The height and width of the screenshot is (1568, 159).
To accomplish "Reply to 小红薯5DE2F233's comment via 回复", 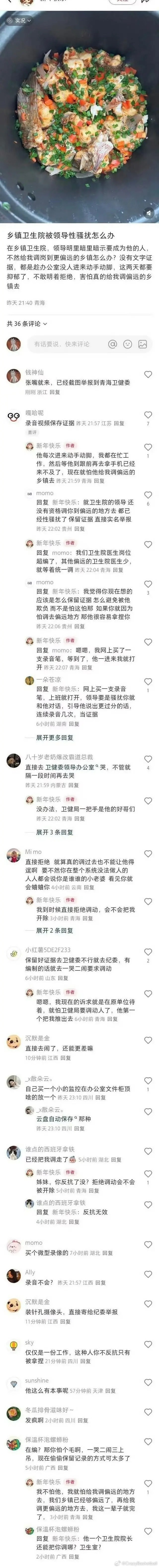I will 63,977.
